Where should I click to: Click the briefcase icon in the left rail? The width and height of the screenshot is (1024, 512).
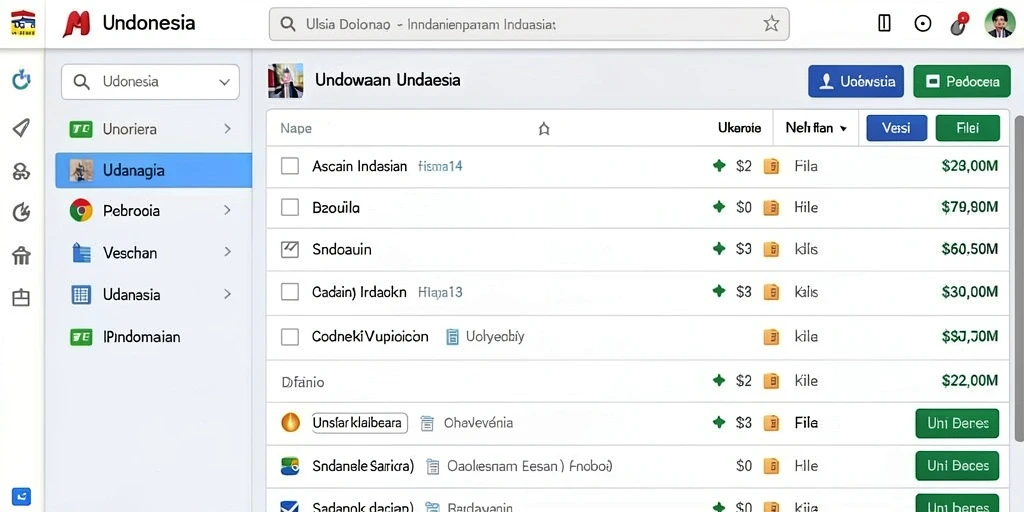(22, 298)
